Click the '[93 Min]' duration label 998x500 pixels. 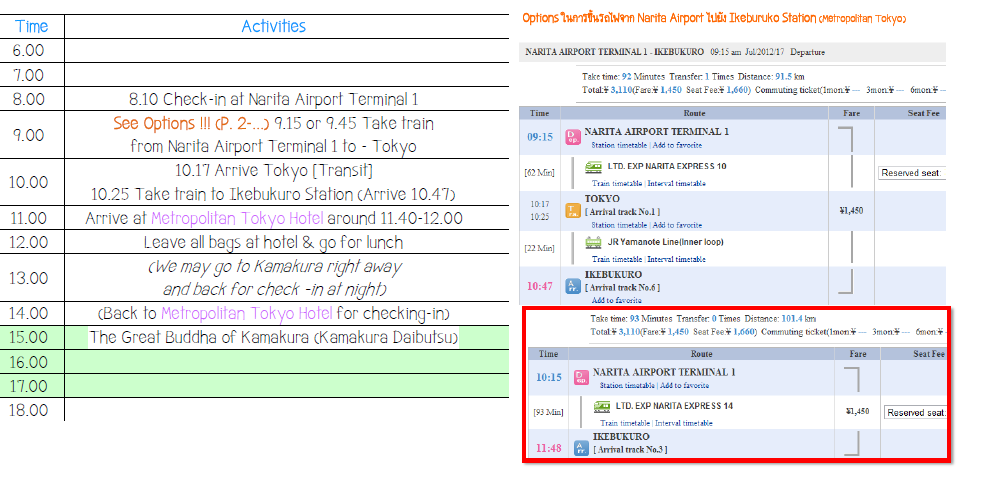(549, 412)
